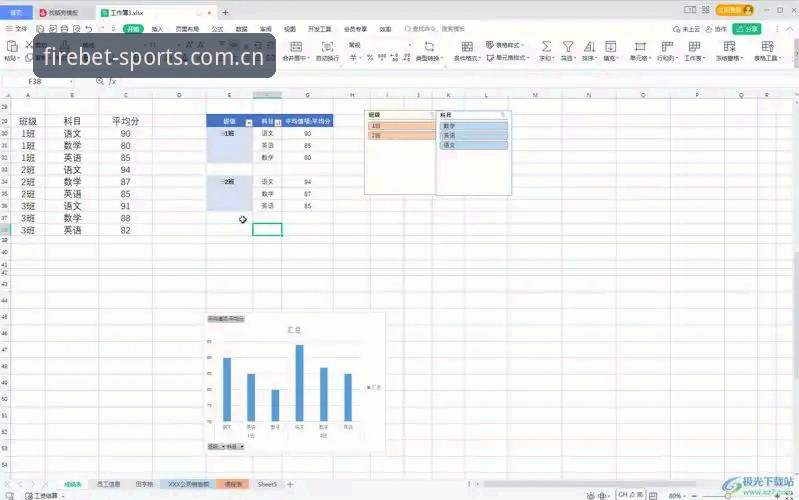Viewport: 799px width, 500px height.
Task: Open the Name Box dropdown arrow
Action: (71, 82)
